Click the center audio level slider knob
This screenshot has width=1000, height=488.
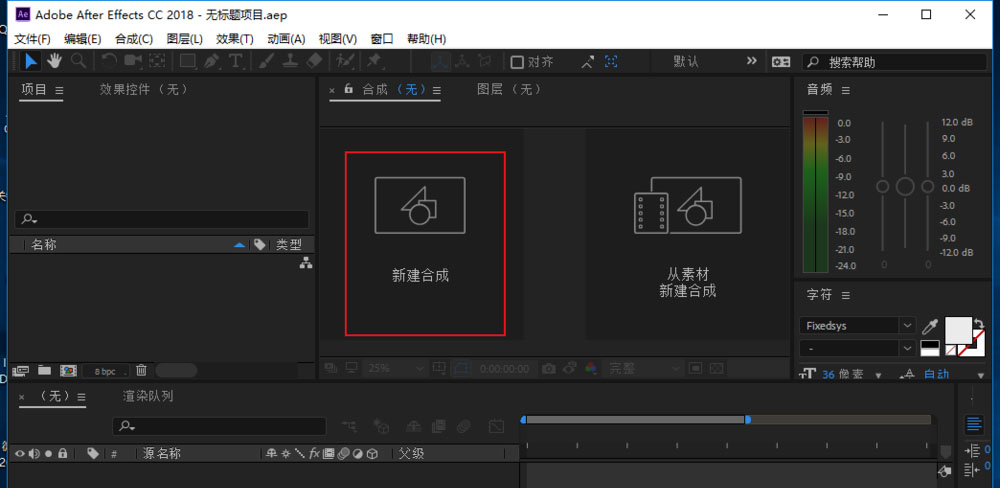[905, 186]
